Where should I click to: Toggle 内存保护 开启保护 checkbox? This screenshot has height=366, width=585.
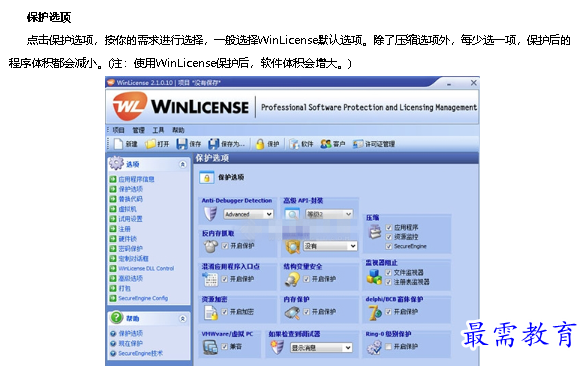pos(307,312)
